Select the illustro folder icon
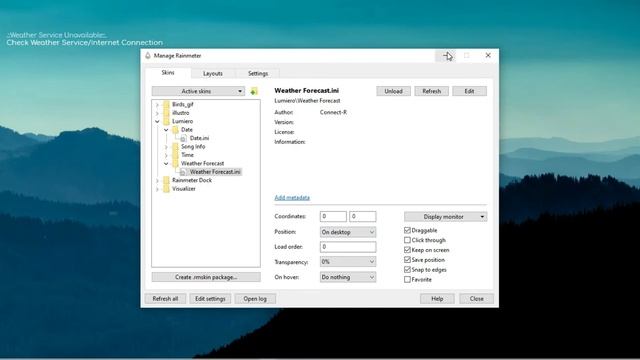 167,113
